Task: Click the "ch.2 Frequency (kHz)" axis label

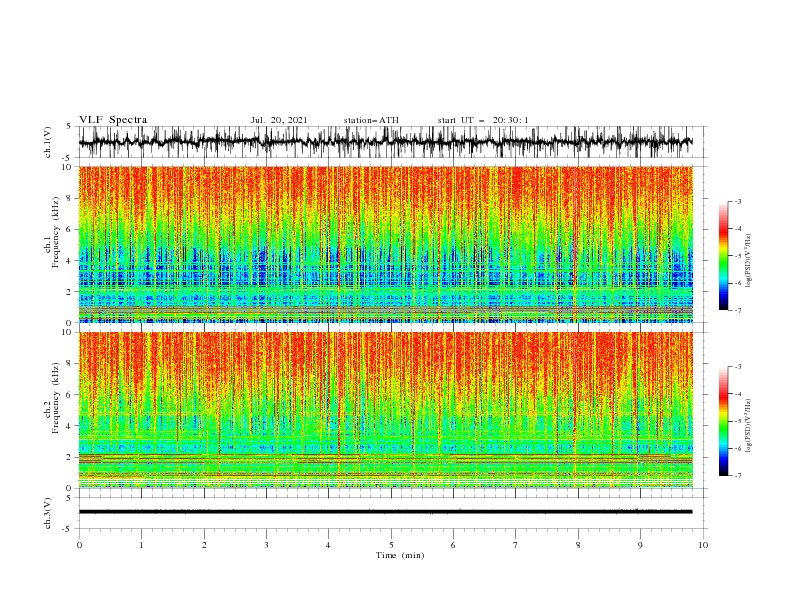Action: tap(52, 398)
